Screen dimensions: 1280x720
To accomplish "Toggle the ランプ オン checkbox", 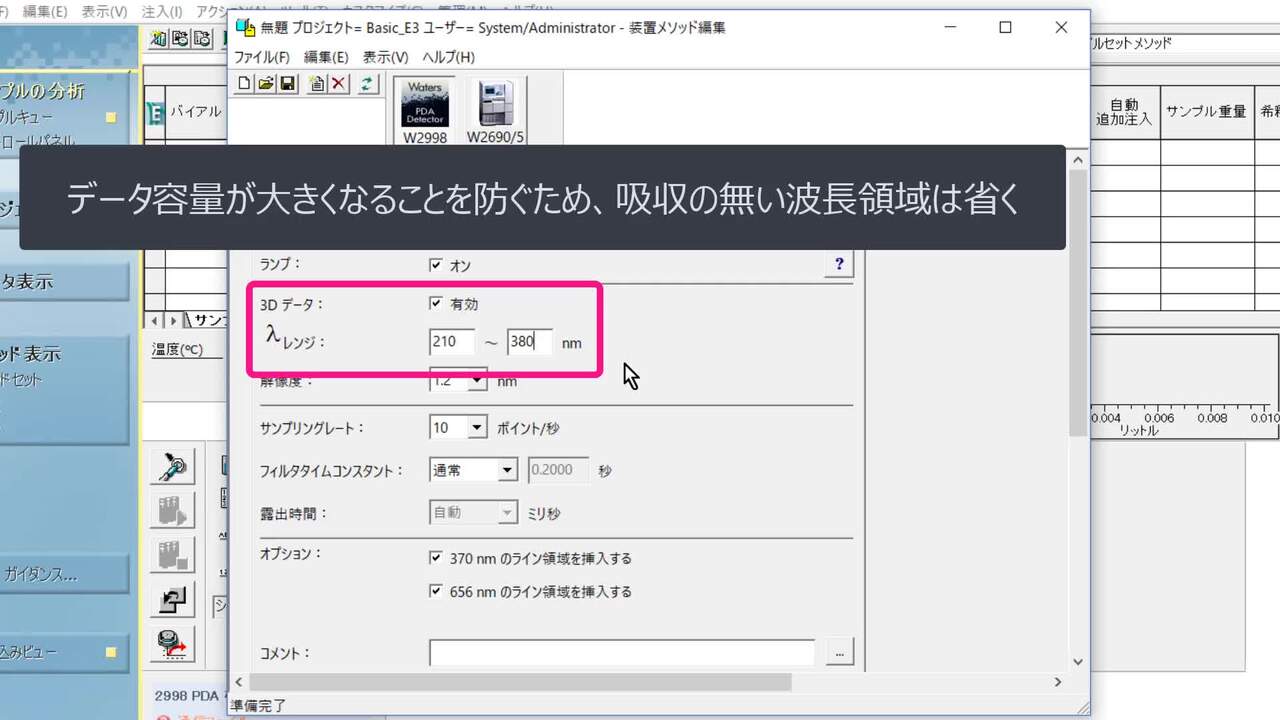I will (x=435, y=265).
